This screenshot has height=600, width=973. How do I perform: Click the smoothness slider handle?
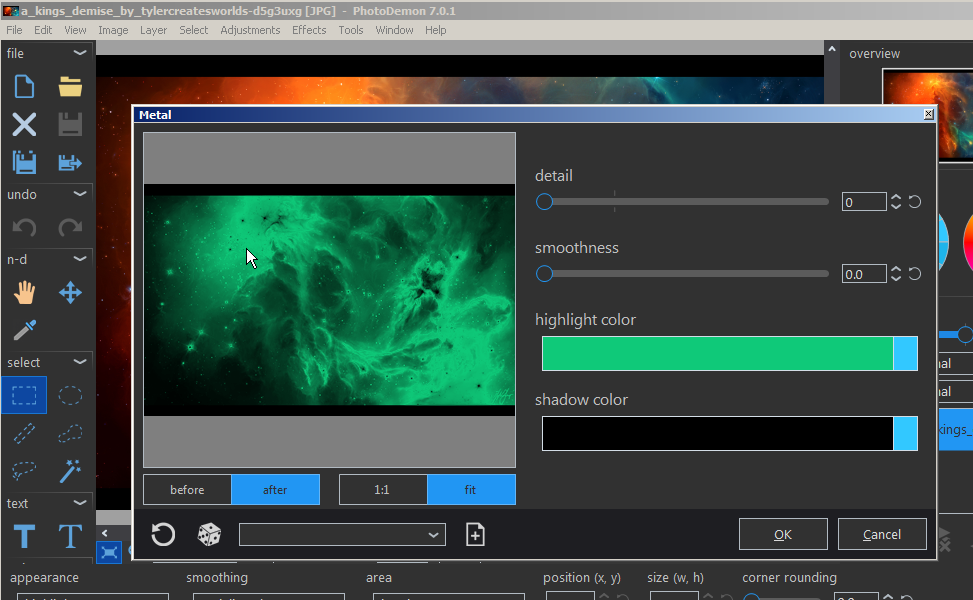[544, 274]
